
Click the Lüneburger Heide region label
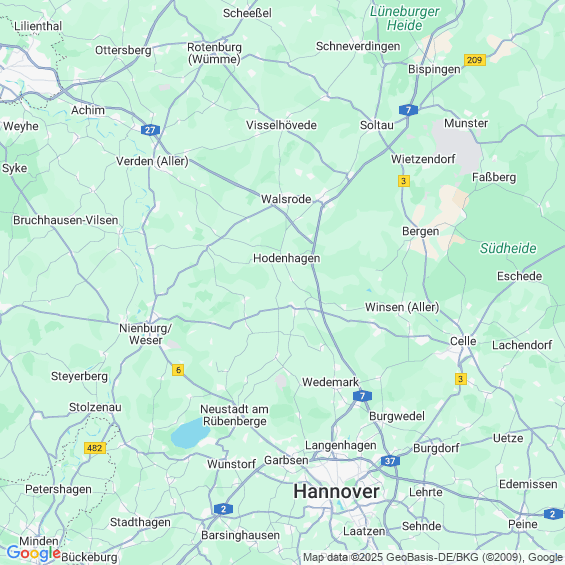click(x=404, y=18)
